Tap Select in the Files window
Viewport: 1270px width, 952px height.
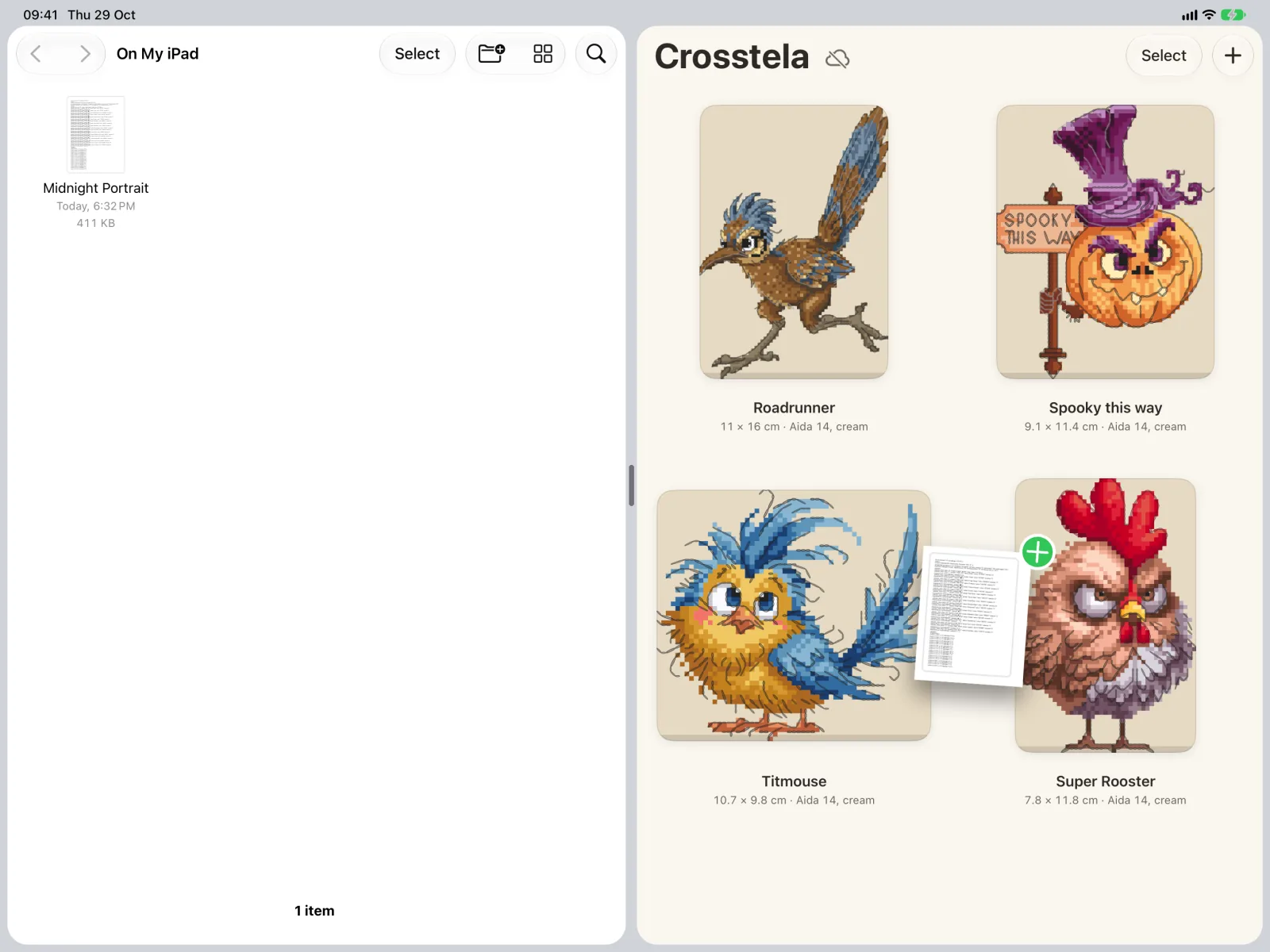pos(418,54)
